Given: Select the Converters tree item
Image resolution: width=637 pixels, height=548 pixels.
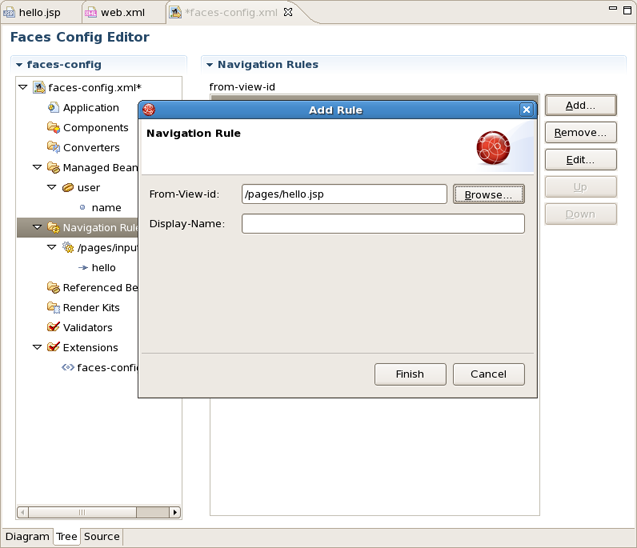Looking at the screenshot, I should [x=91, y=147].
